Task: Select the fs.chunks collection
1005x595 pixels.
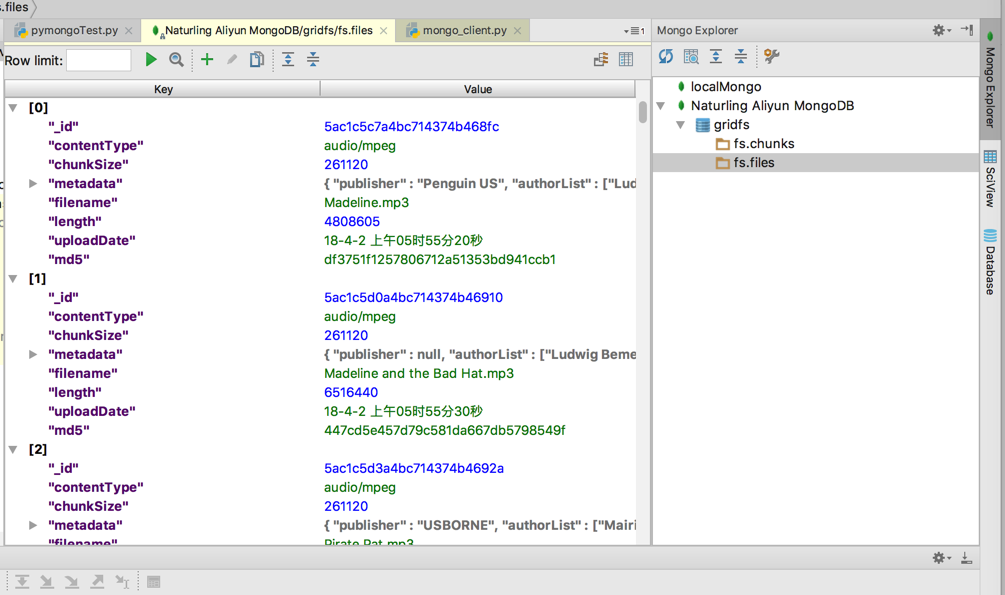Action: 763,144
